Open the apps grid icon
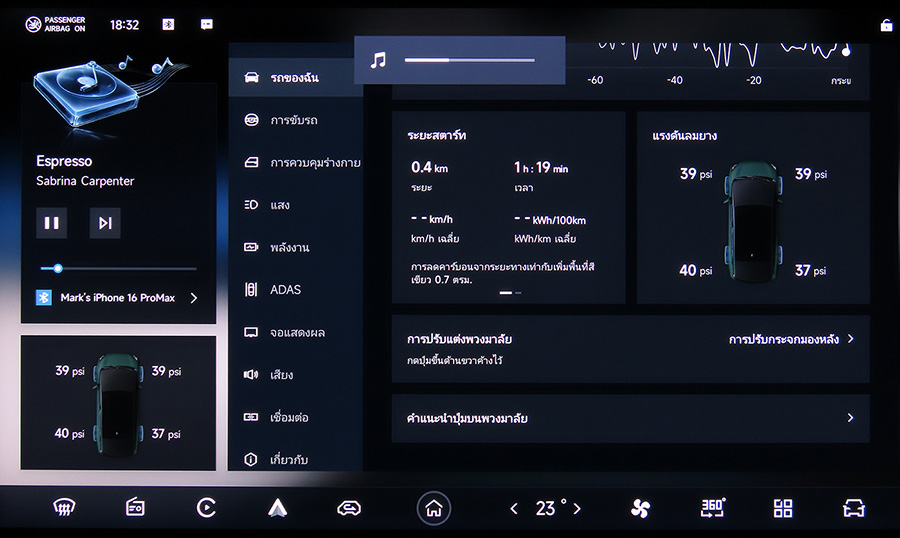Image resolution: width=900 pixels, height=538 pixels. 783,508
